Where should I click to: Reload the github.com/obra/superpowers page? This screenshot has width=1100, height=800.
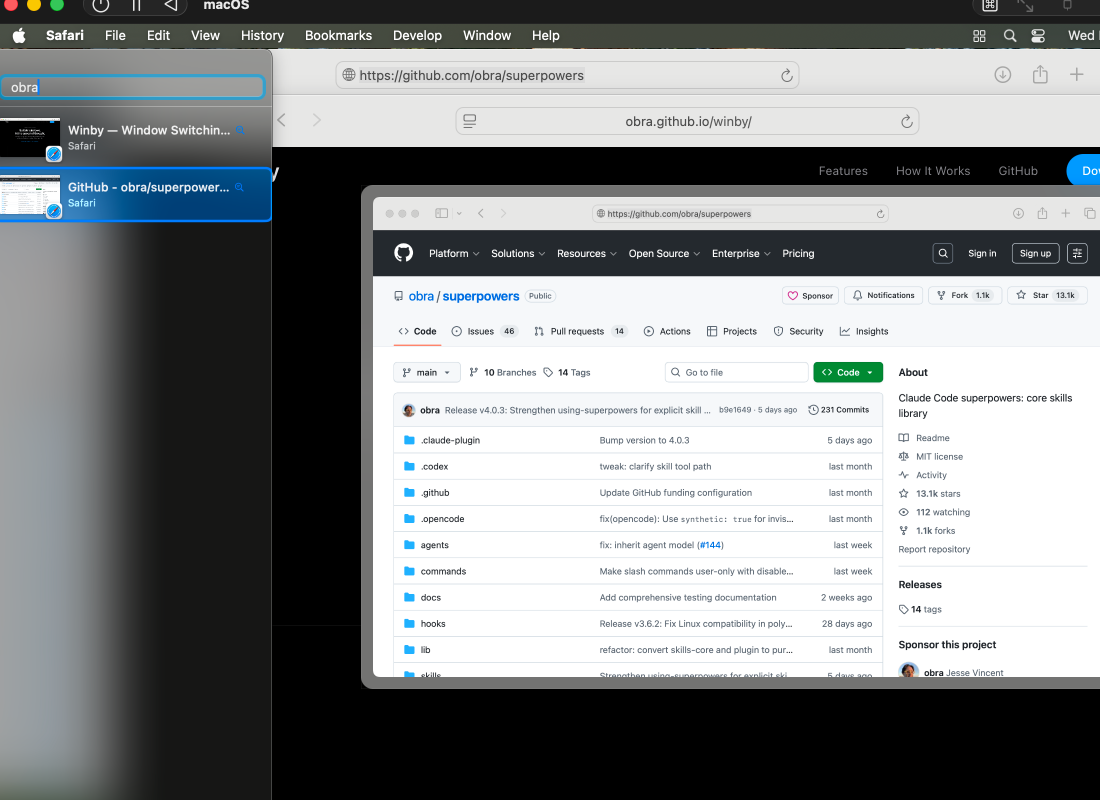[x=787, y=75]
